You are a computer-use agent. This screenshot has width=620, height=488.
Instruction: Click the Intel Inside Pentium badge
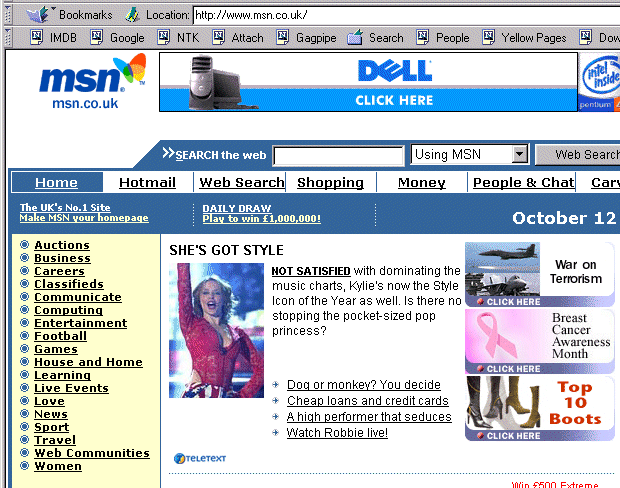(599, 82)
